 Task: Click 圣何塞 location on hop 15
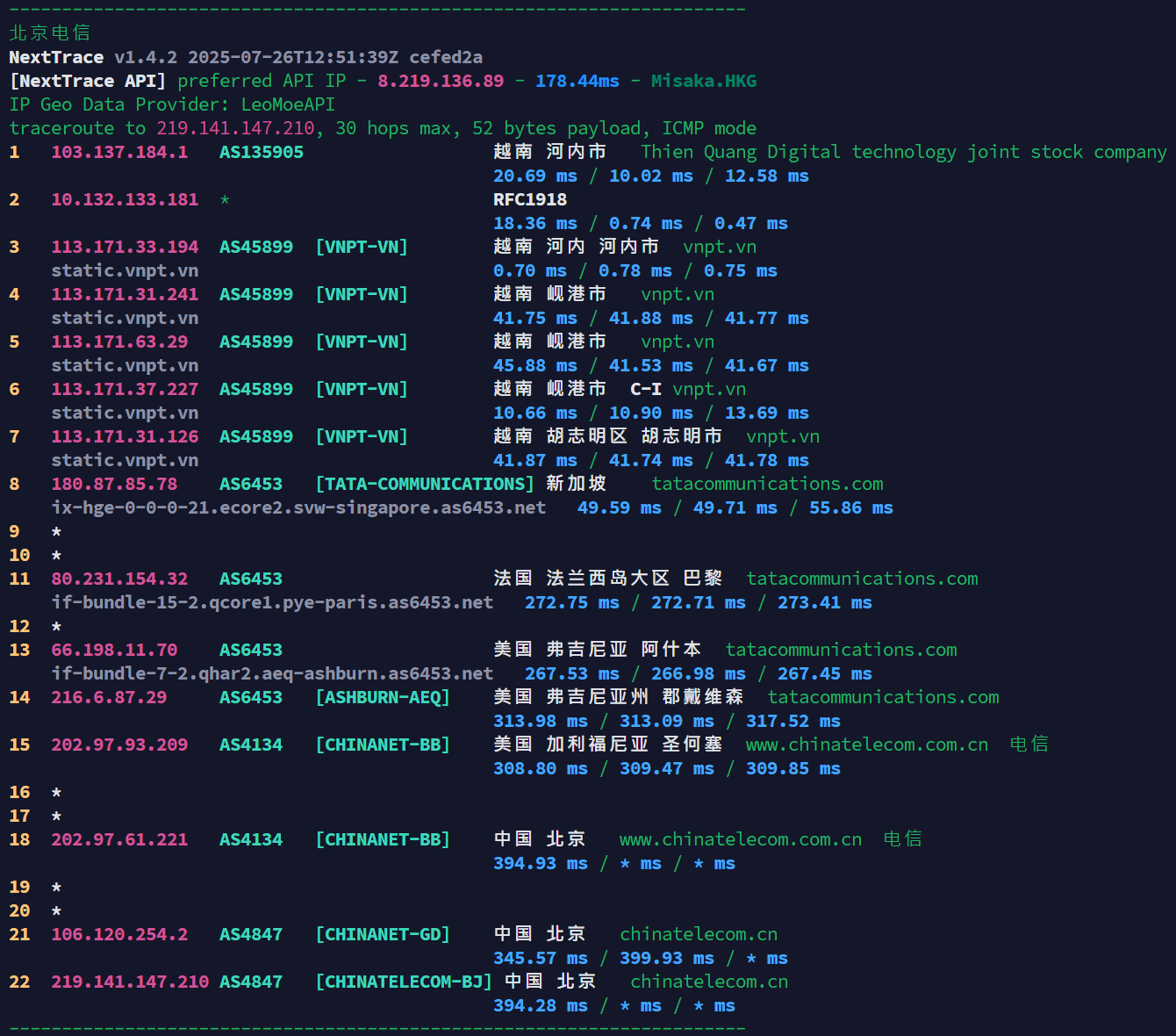(692, 745)
